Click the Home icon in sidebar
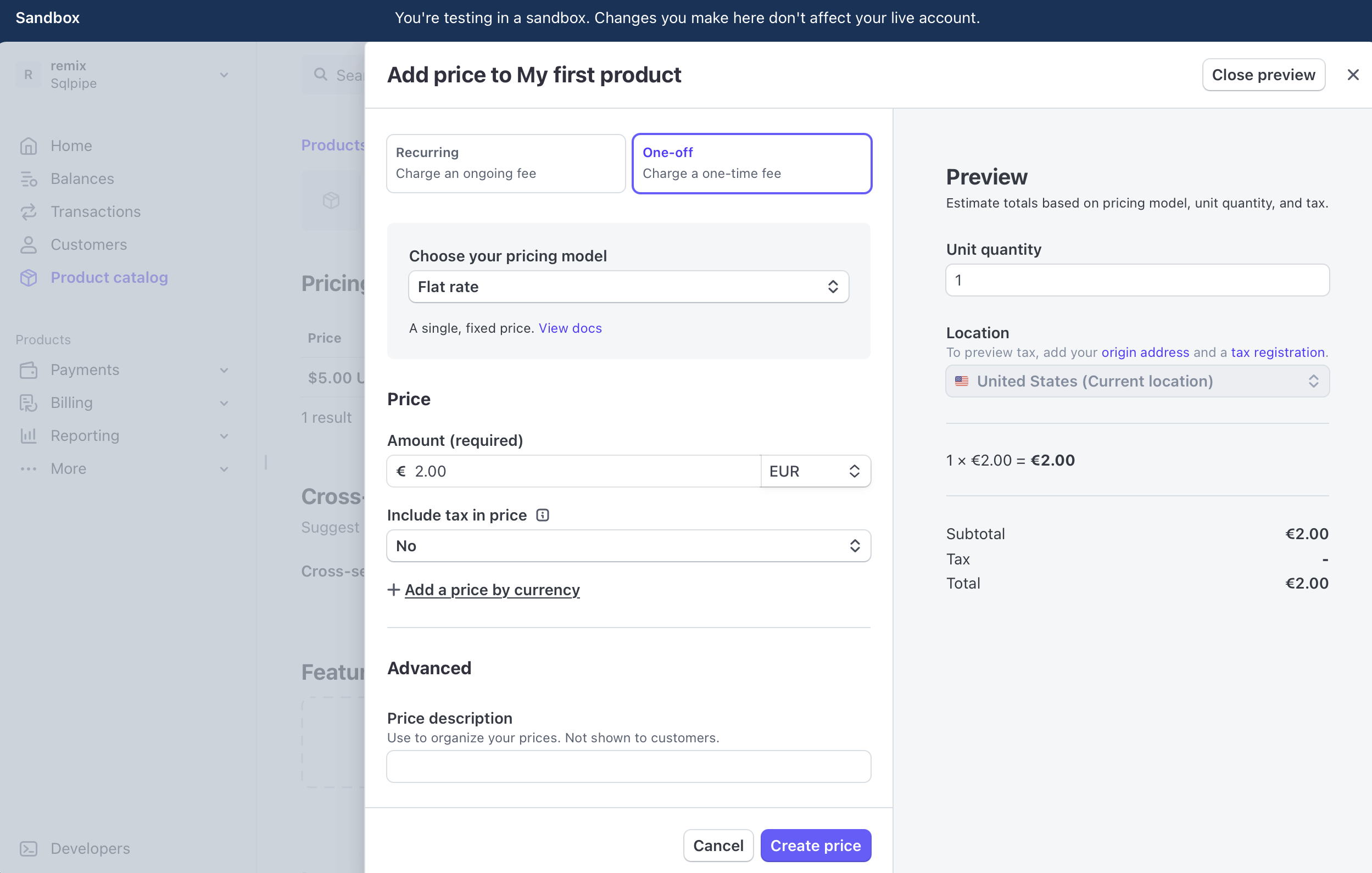 coord(29,146)
